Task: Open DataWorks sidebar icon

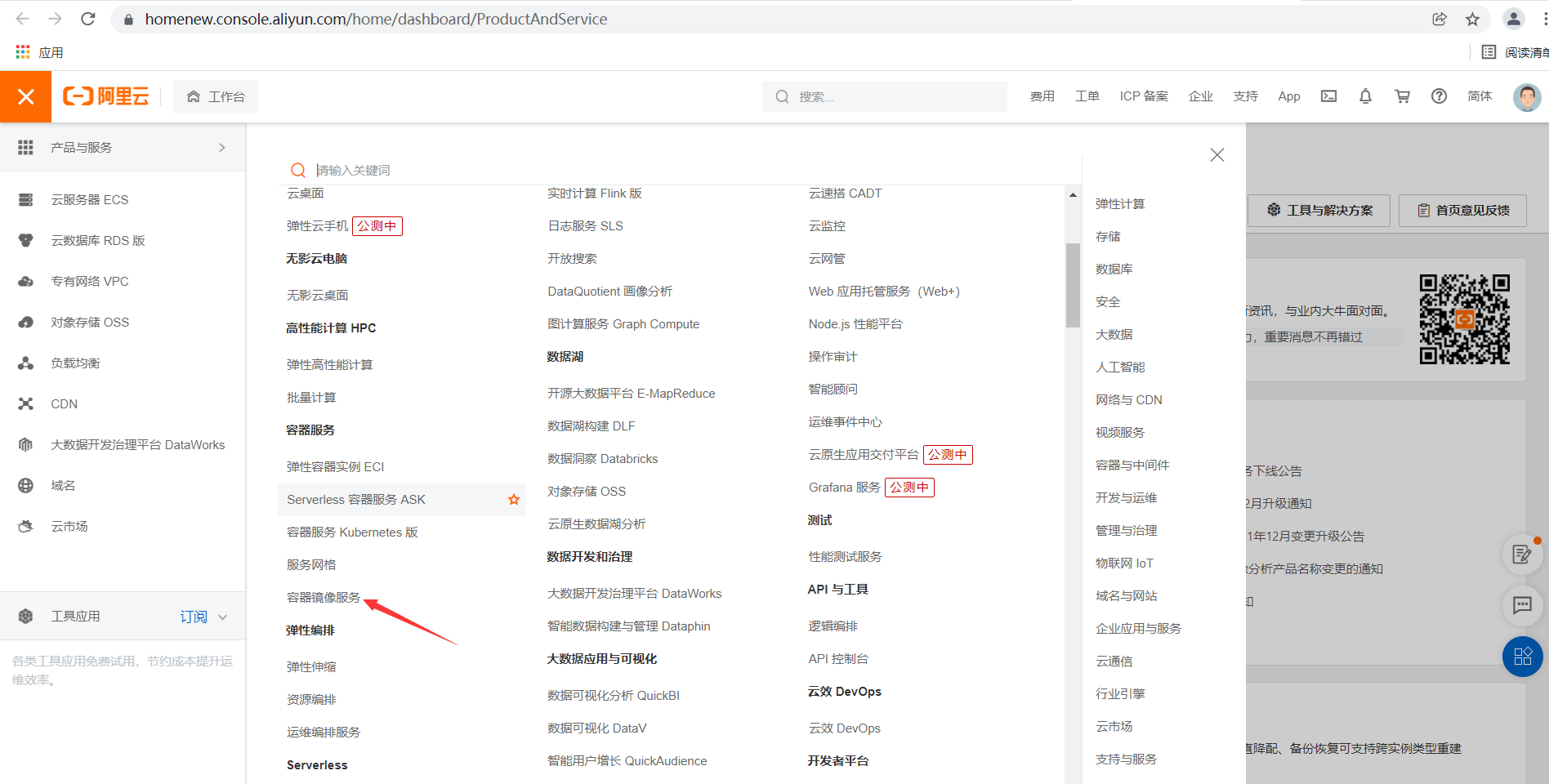Action: (x=26, y=444)
